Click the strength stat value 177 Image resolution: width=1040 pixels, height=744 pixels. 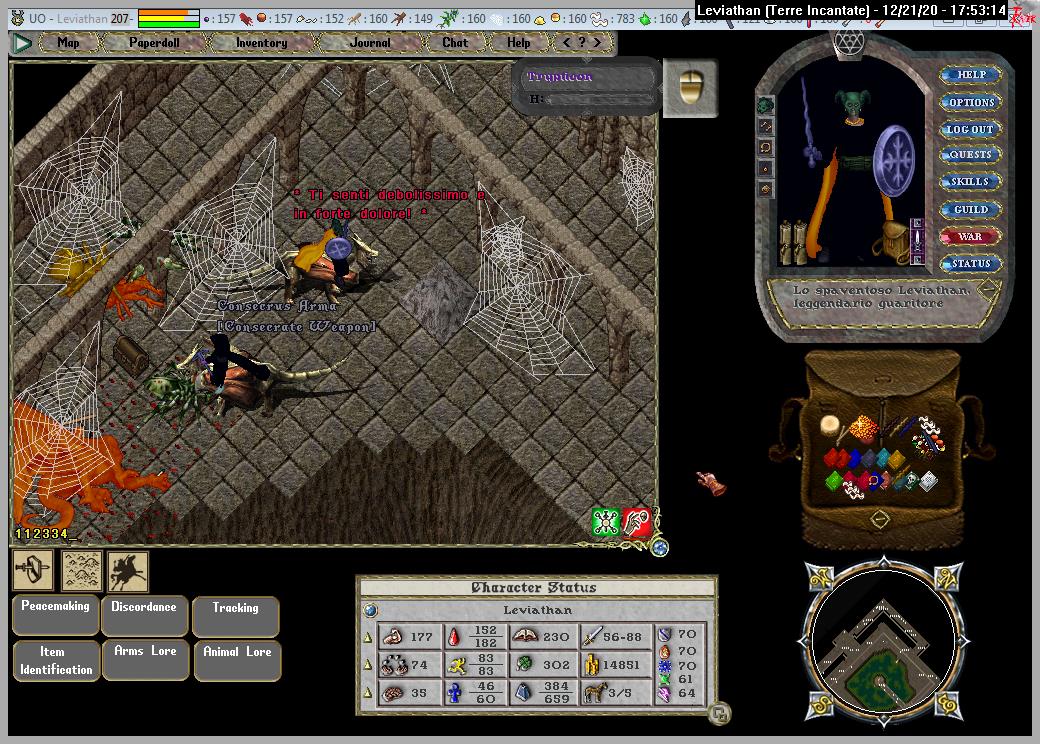coord(421,637)
